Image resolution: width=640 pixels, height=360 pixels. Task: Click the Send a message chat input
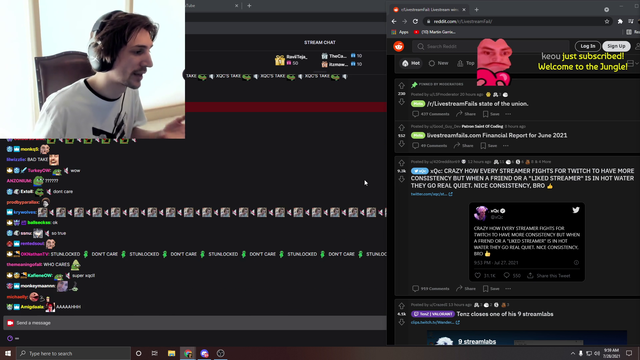point(195,323)
